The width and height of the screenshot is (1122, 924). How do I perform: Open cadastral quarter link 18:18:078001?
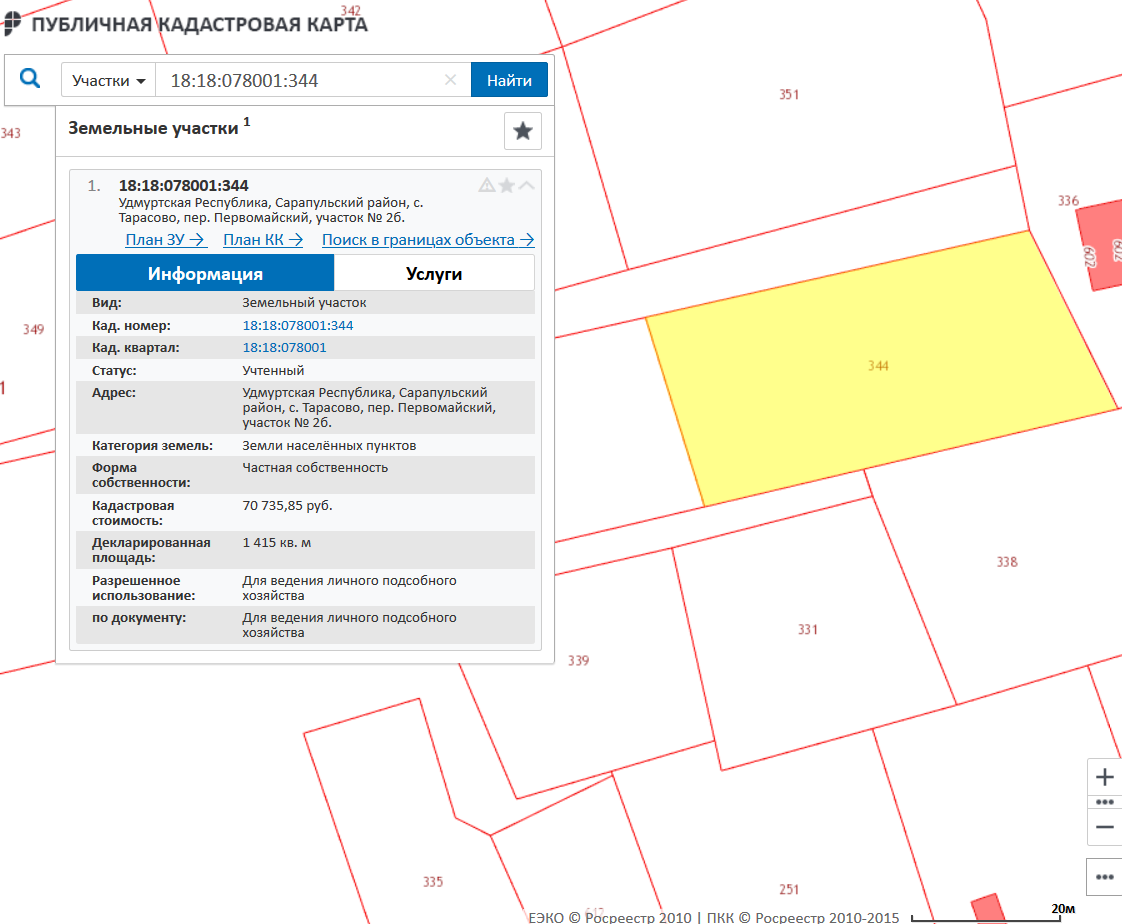point(284,348)
